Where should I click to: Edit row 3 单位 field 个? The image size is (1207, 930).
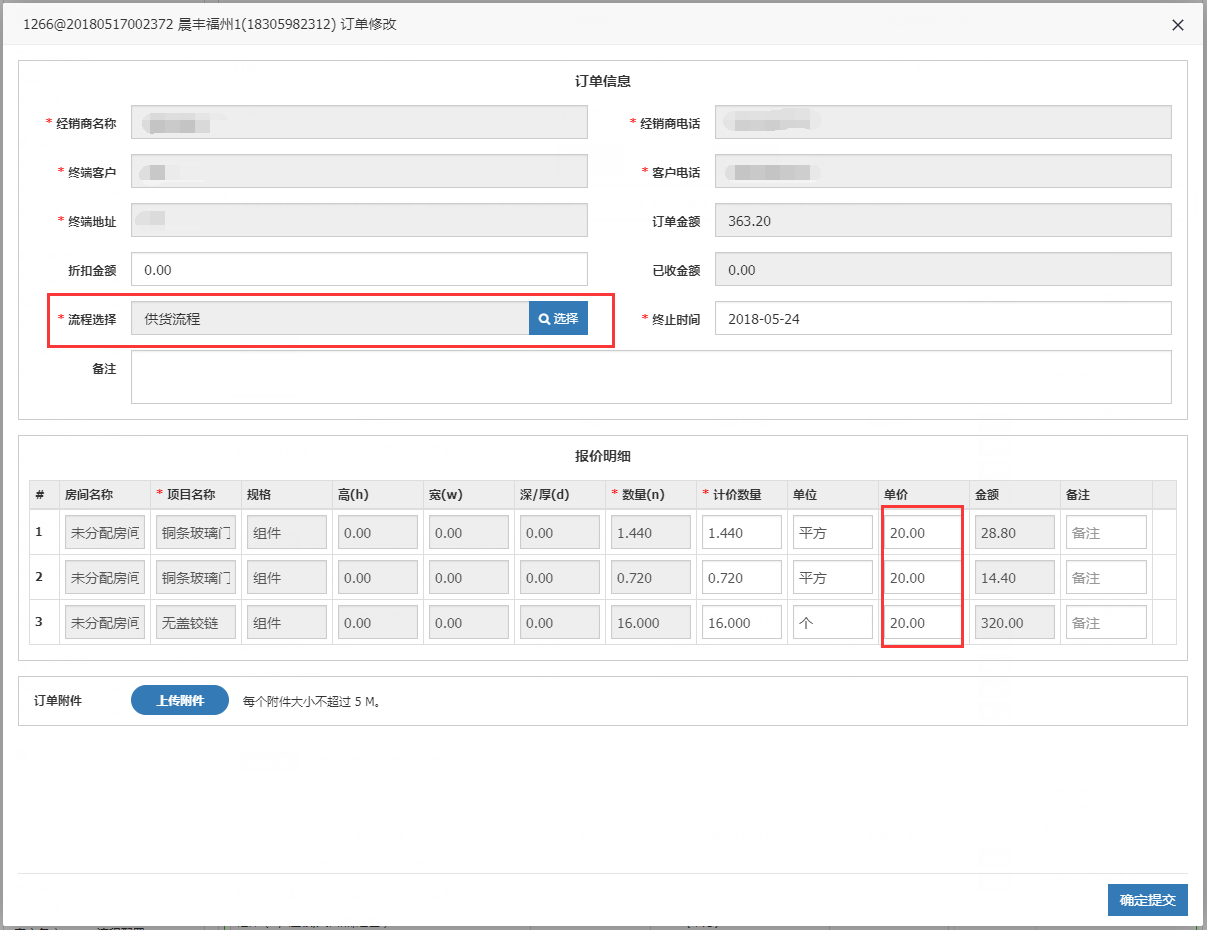(832, 623)
